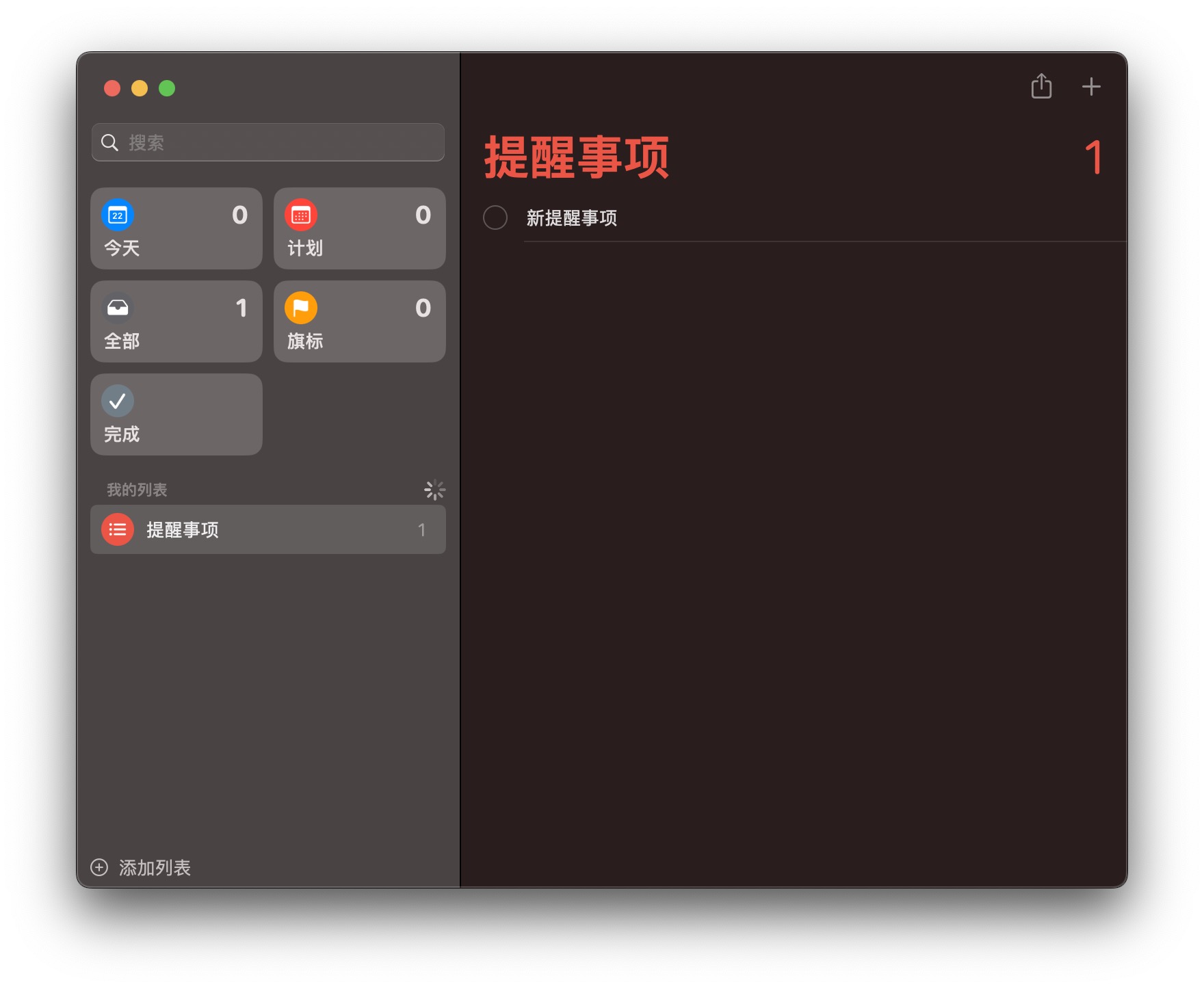The height and width of the screenshot is (989, 1204).
Task: Click the magnifying glass in the search bar
Action: [x=109, y=142]
